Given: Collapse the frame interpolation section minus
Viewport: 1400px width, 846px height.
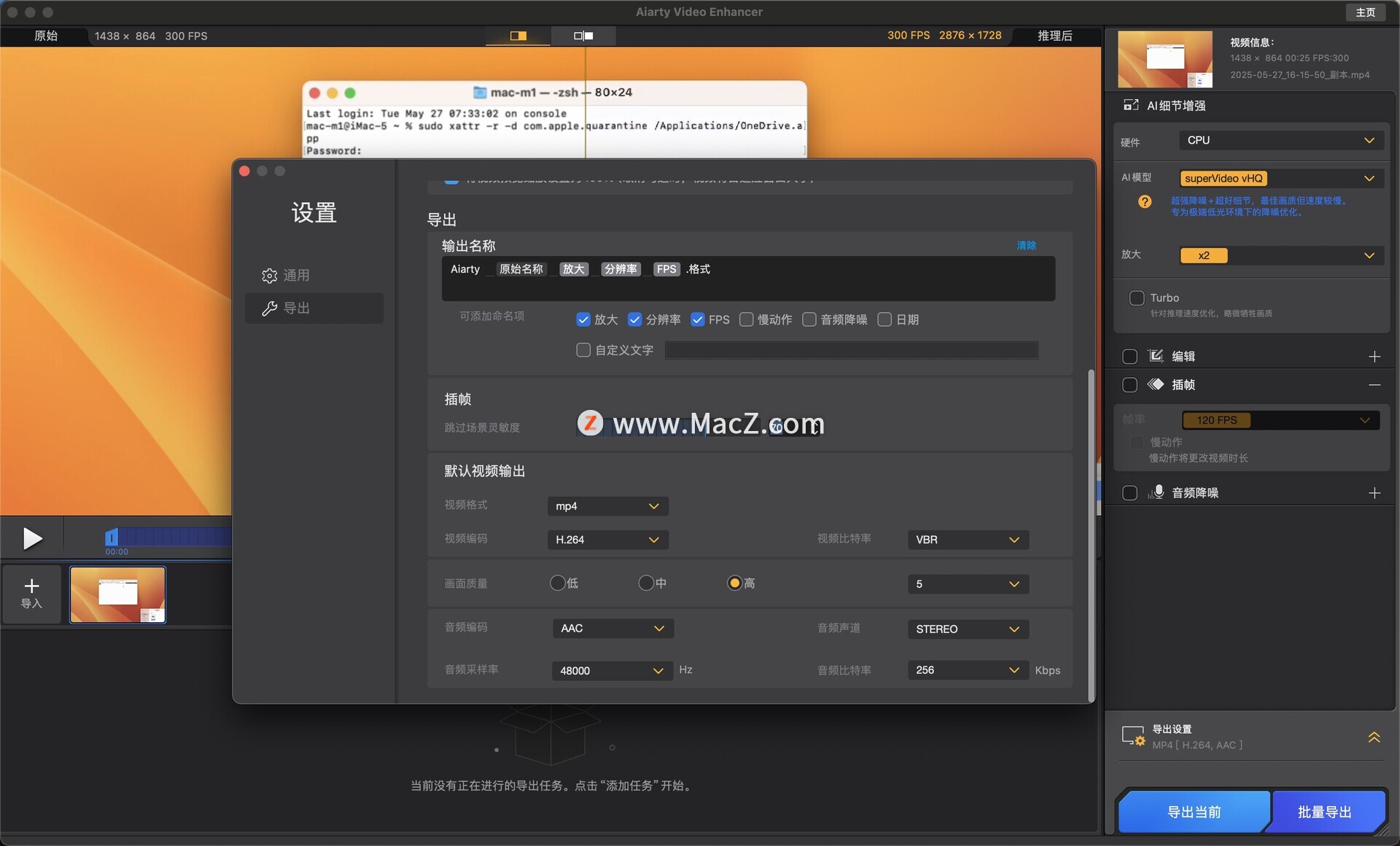Looking at the screenshot, I should point(1374,385).
